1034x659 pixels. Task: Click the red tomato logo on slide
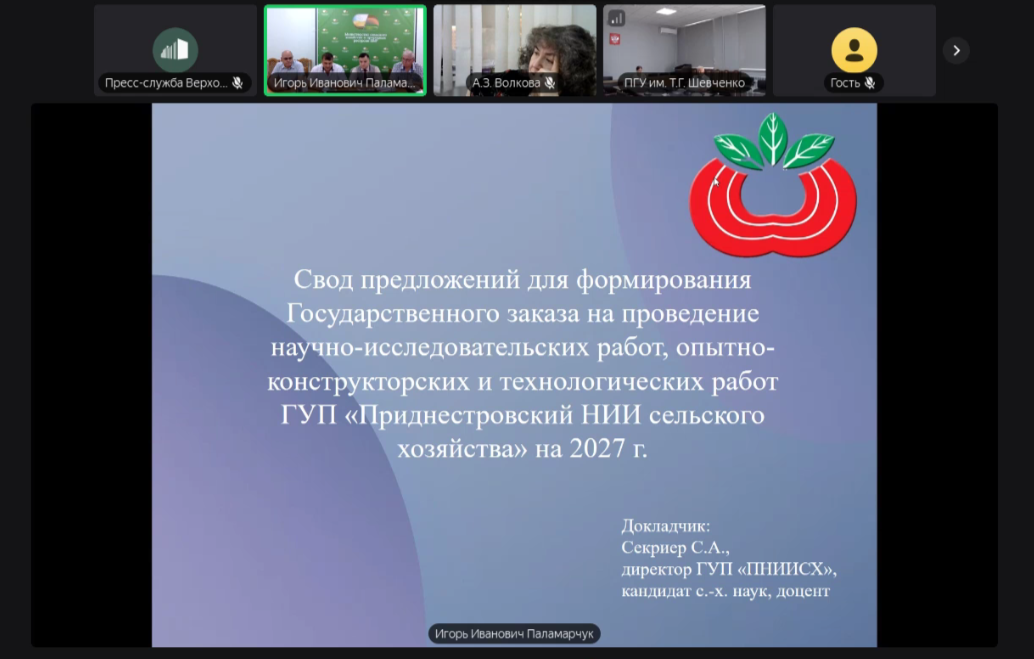pos(772,185)
